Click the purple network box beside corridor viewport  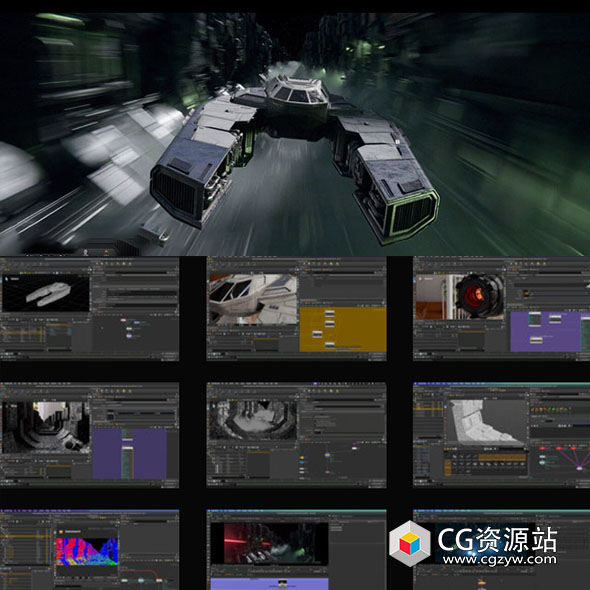click(x=129, y=454)
